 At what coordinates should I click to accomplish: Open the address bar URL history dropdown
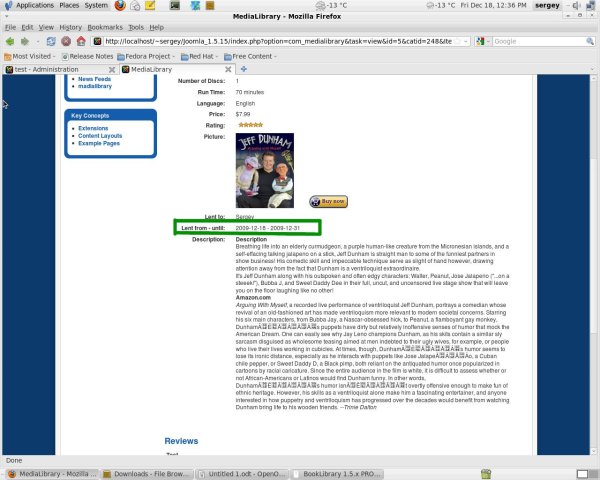coord(466,41)
